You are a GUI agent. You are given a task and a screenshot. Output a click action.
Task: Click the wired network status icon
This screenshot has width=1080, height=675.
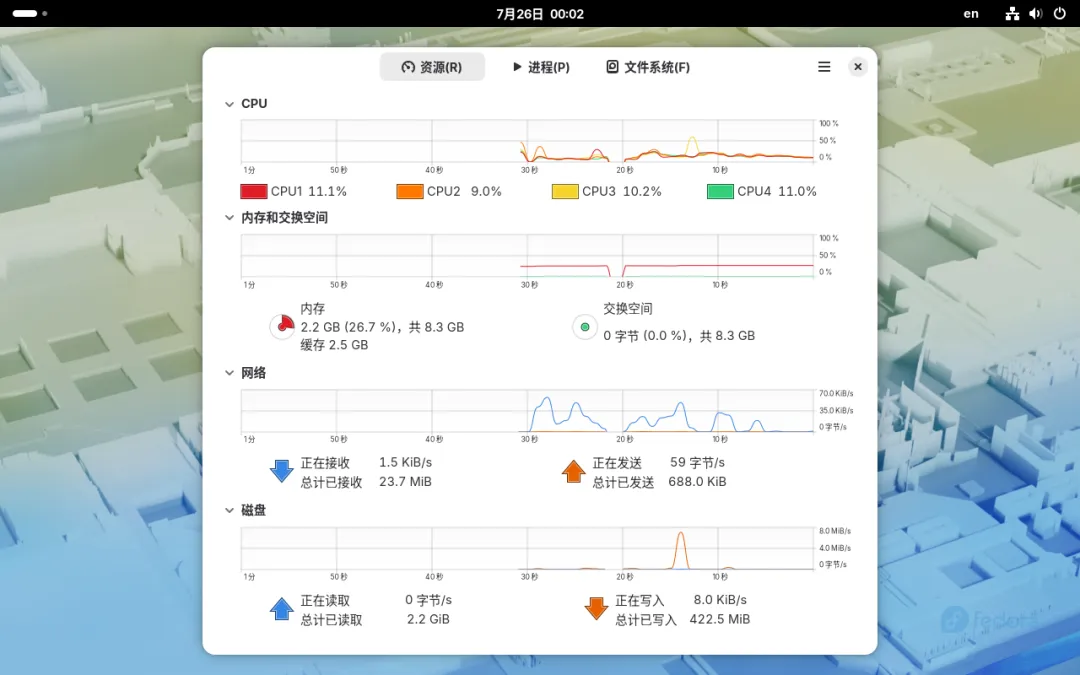click(1012, 14)
